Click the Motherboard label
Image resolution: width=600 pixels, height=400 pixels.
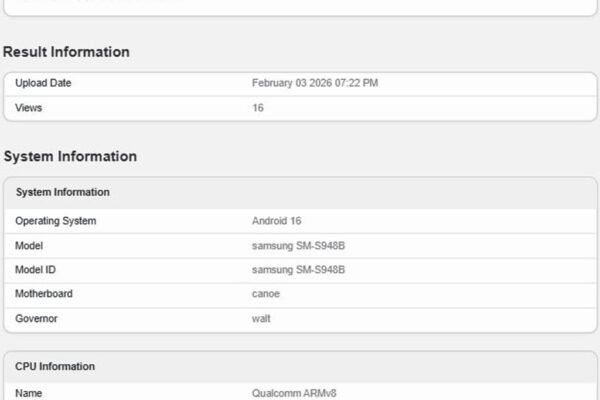click(44, 294)
